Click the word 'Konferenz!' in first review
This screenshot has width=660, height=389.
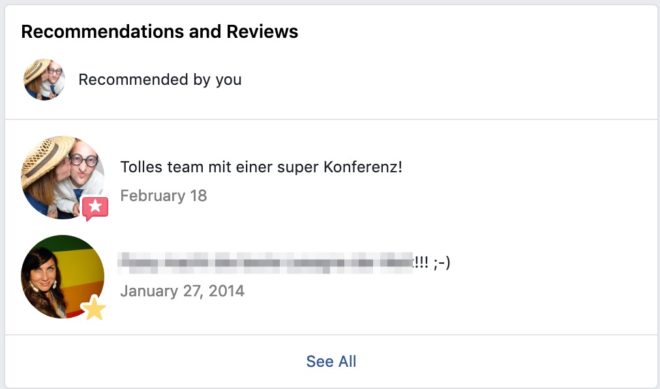coord(363,167)
